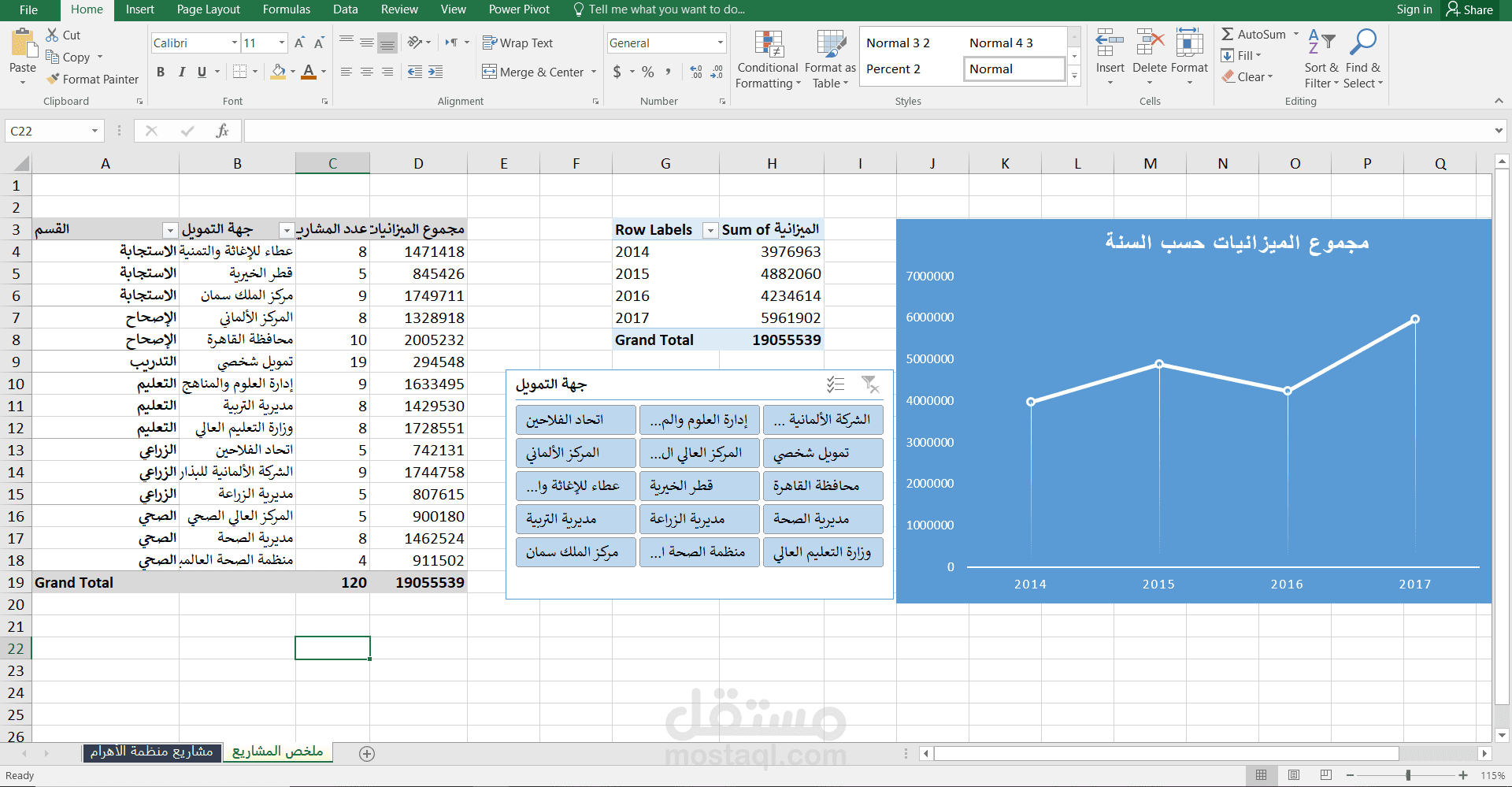This screenshot has width=1512, height=787.
Task: Open the font name dropdown
Action: coord(235,43)
